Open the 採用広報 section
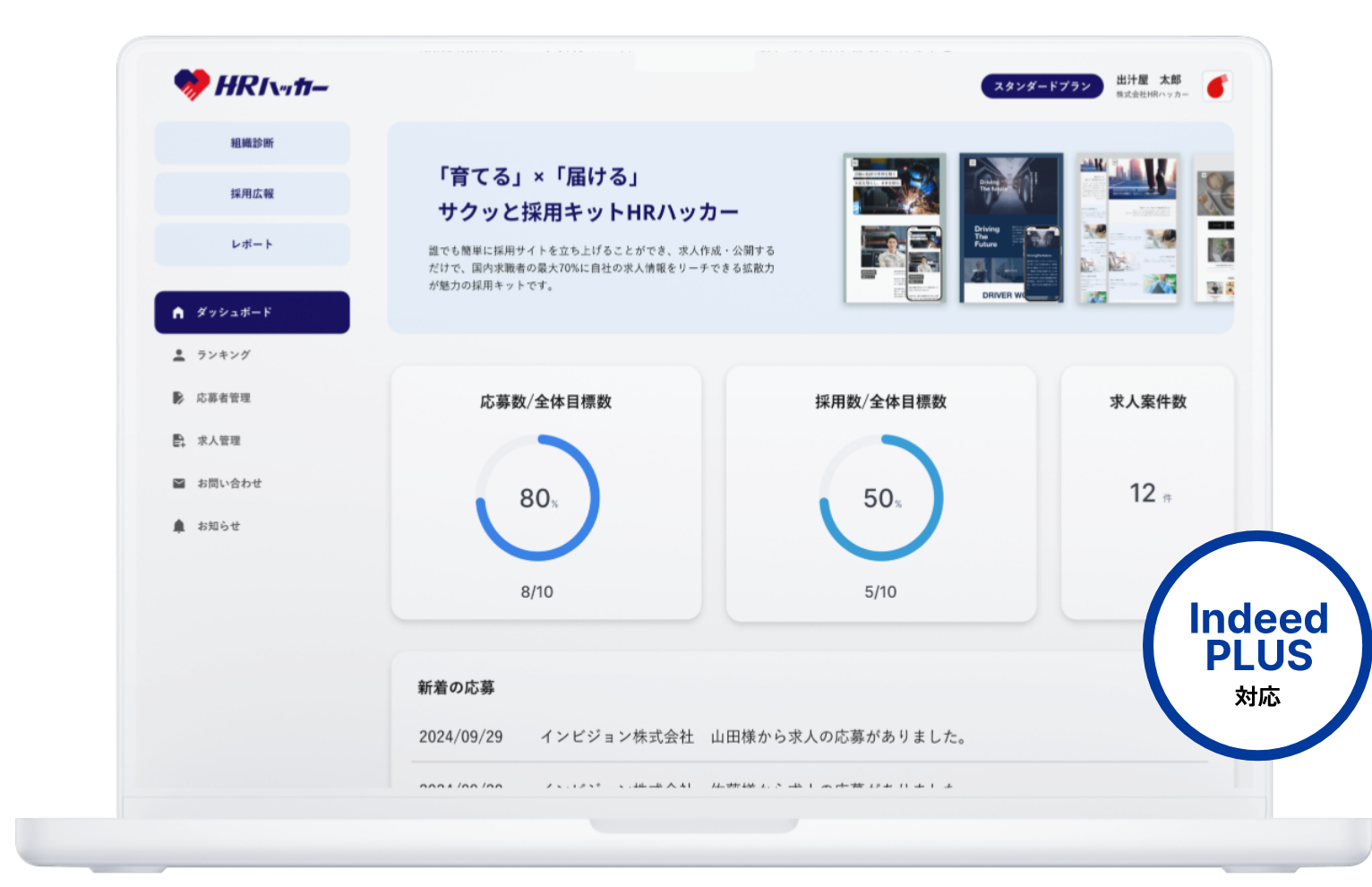The image size is (1372, 887). pos(252,194)
